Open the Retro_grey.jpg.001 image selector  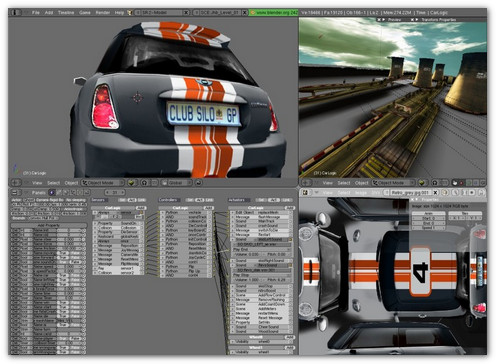pos(409,192)
